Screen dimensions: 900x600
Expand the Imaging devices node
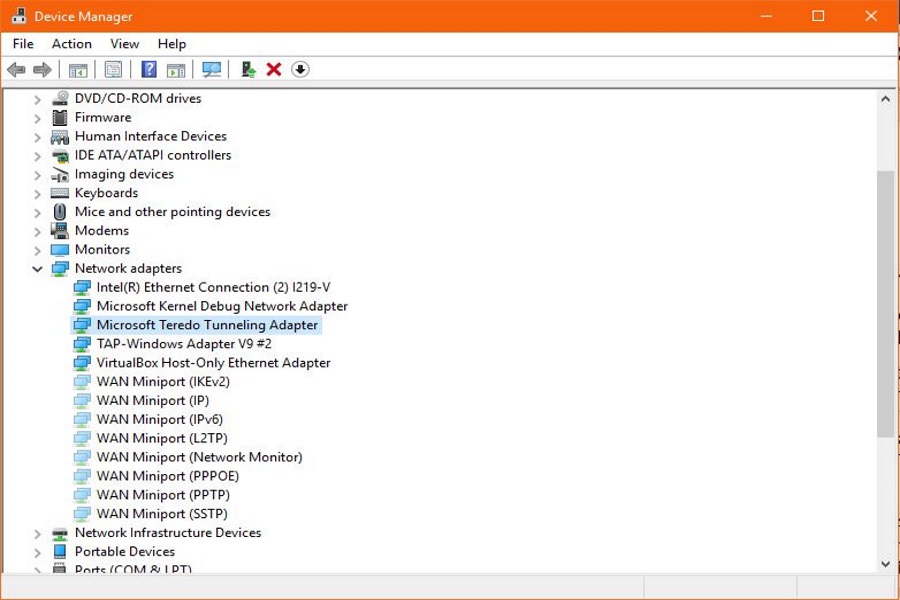37,175
